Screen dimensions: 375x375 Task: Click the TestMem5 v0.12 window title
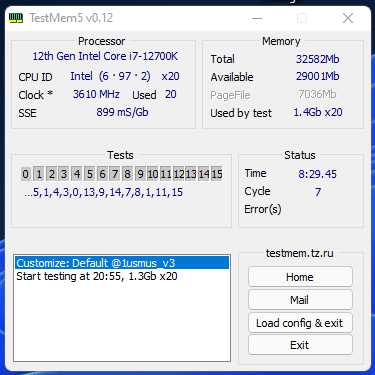click(x=71, y=18)
